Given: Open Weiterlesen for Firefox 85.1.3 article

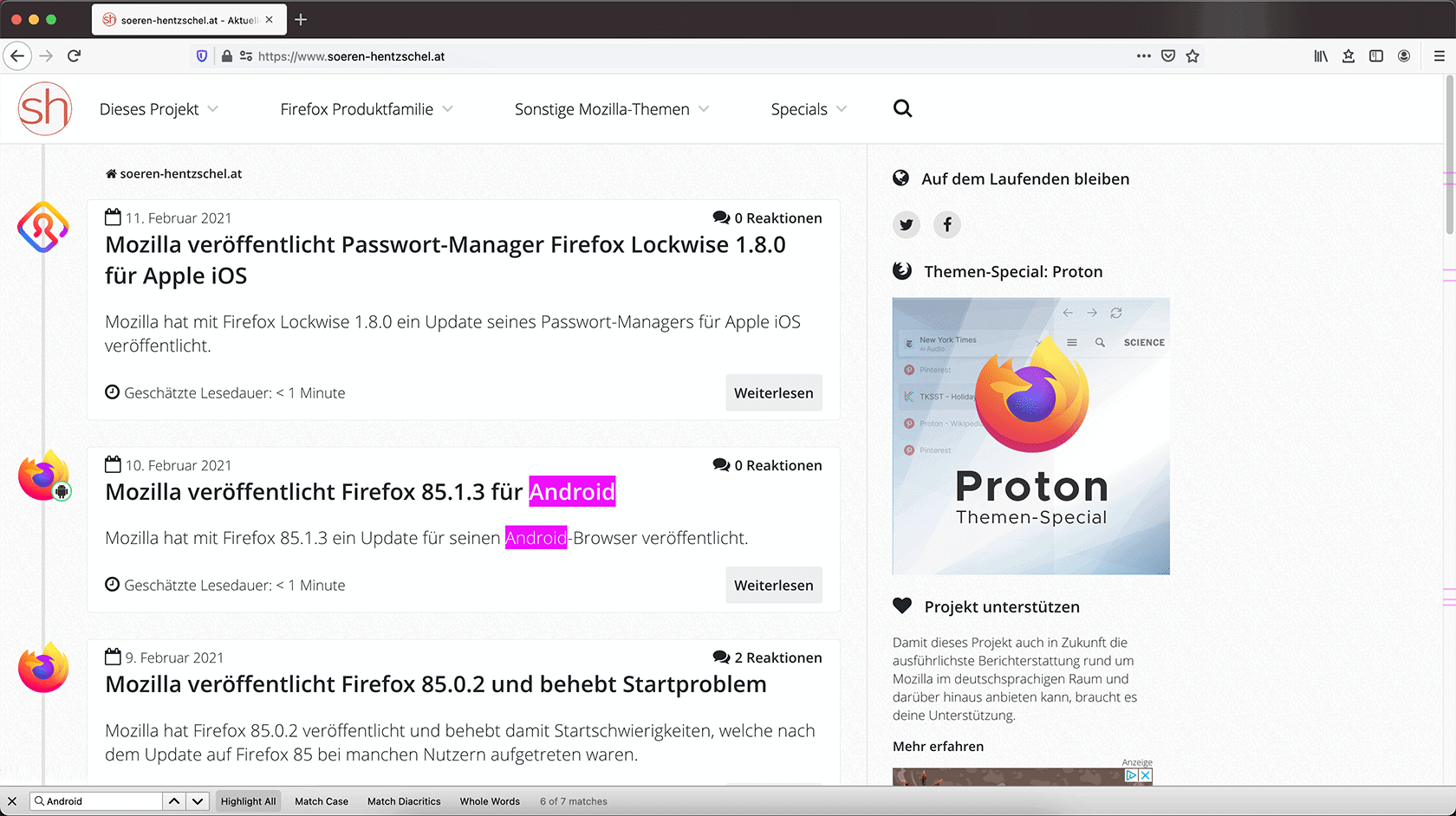Looking at the screenshot, I should (774, 586).
